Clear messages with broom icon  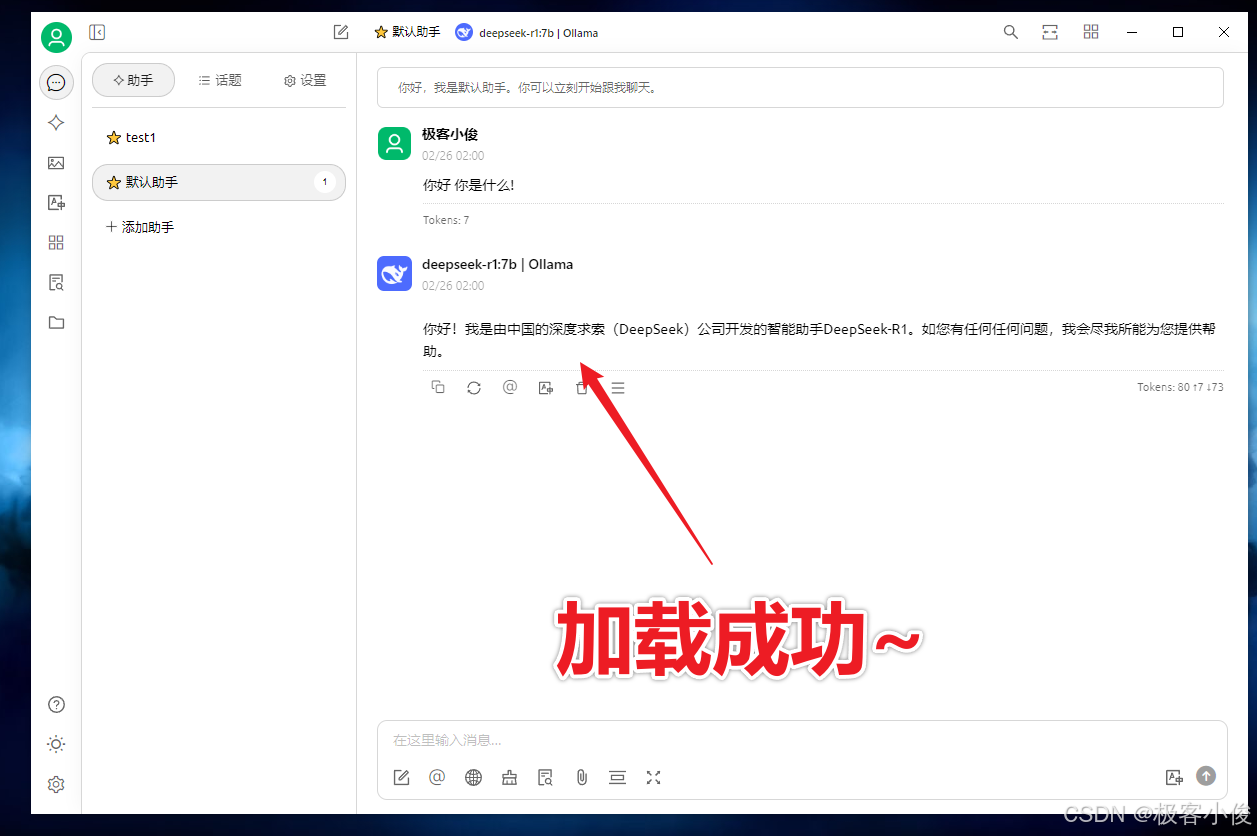[509, 777]
